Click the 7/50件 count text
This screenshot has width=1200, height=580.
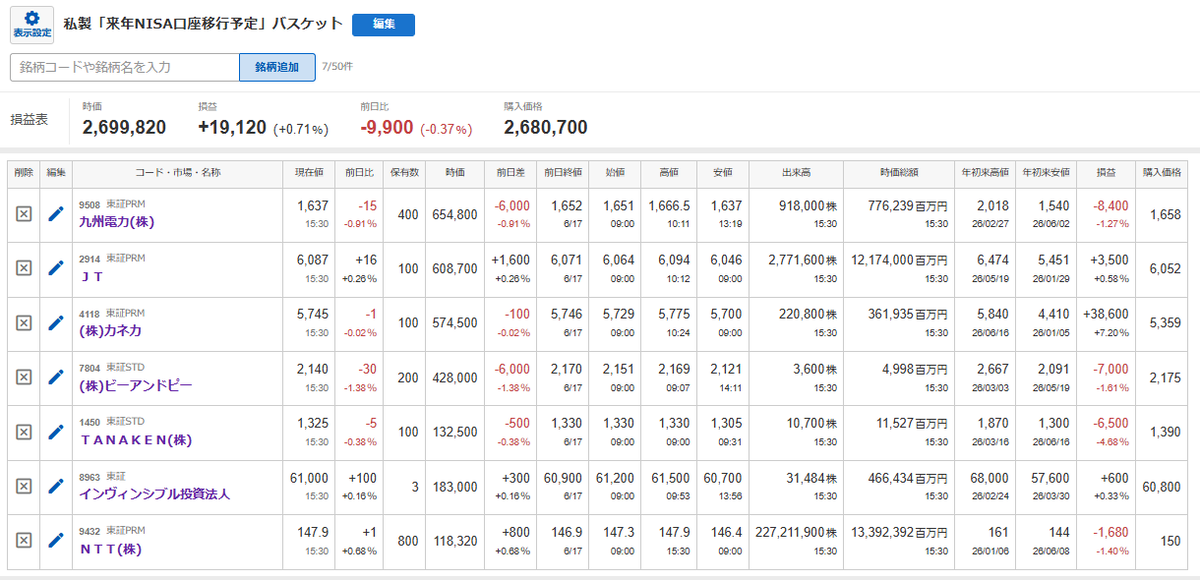pyautogui.click(x=337, y=67)
